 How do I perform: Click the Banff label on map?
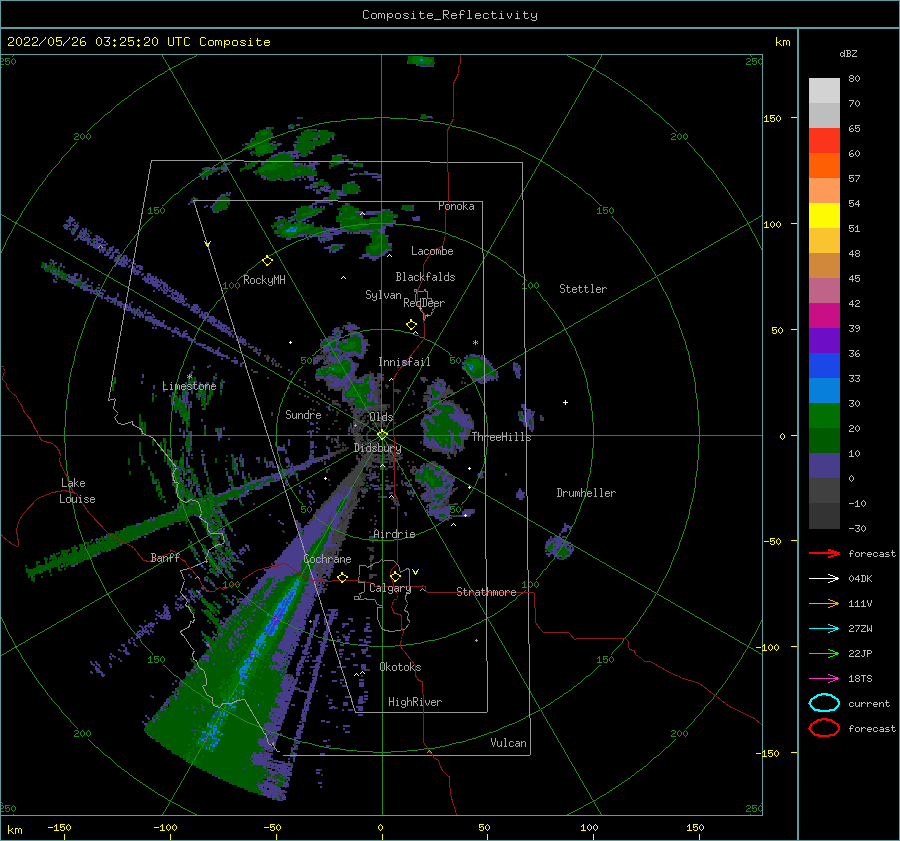pos(165,557)
